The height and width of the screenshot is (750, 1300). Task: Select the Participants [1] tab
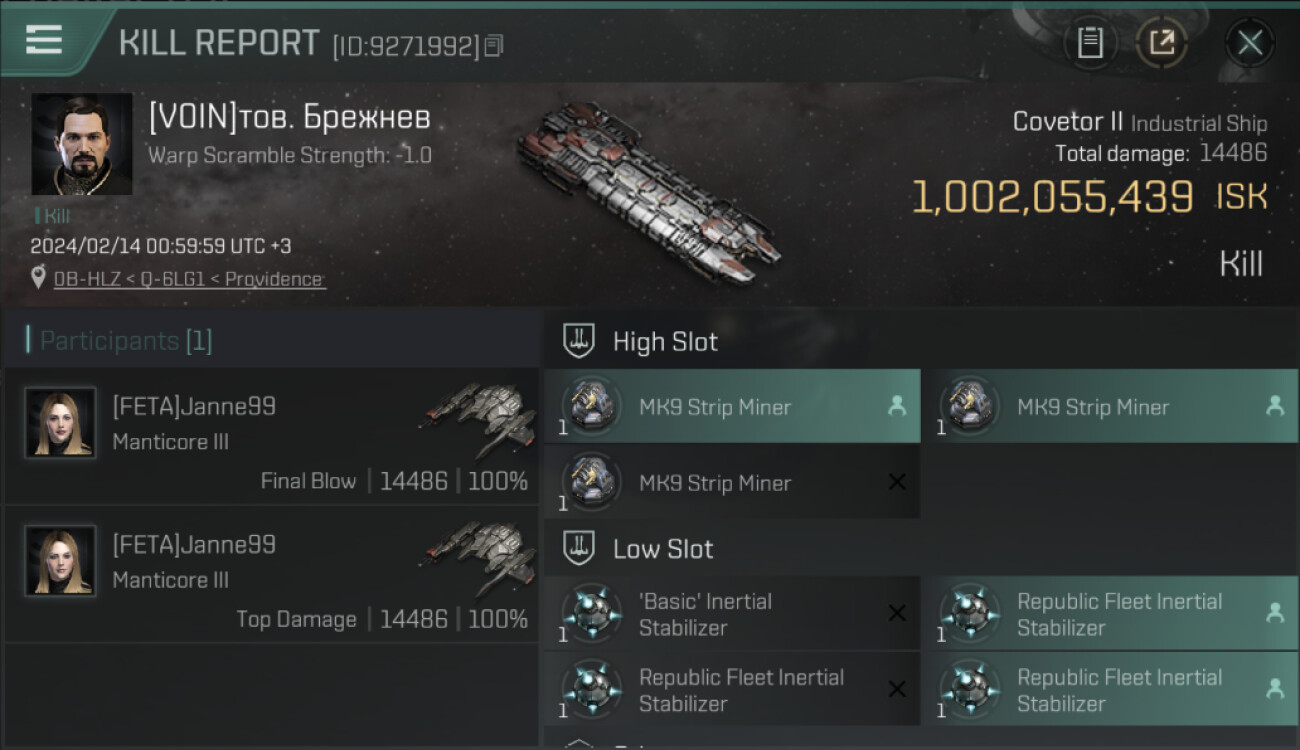pyautogui.click(x=126, y=341)
